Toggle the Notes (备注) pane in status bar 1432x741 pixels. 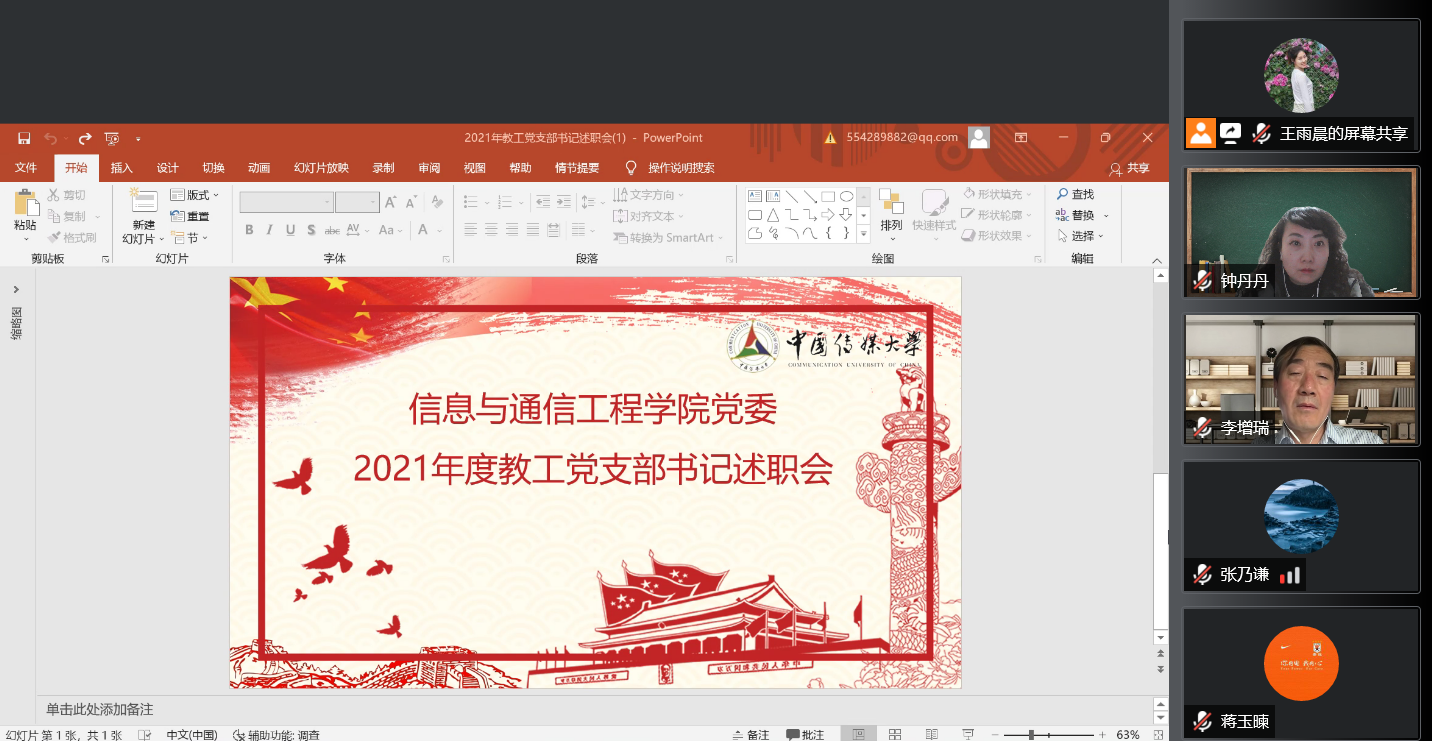pos(750,735)
